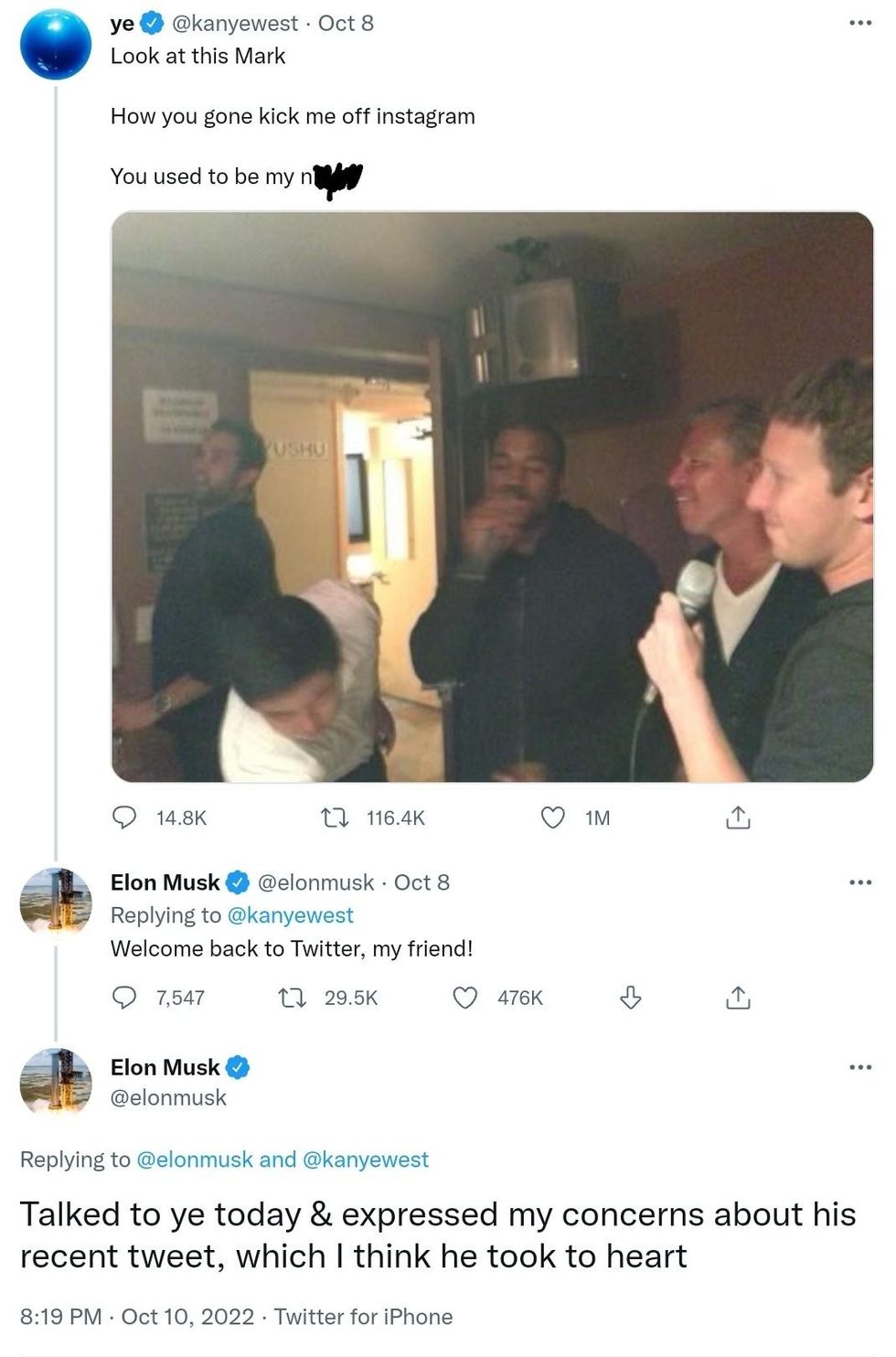Open more options on ye's tweet
Image resolution: width=896 pixels, height=1357 pixels.
(x=860, y=23)
